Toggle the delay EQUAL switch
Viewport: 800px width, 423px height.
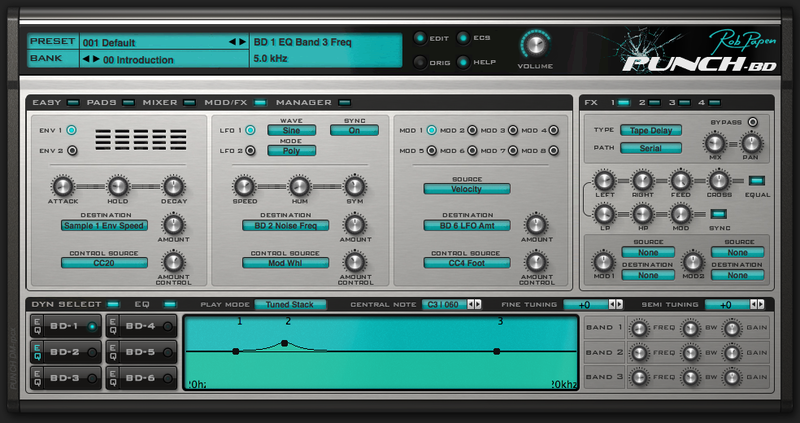(x=757, y=181)
